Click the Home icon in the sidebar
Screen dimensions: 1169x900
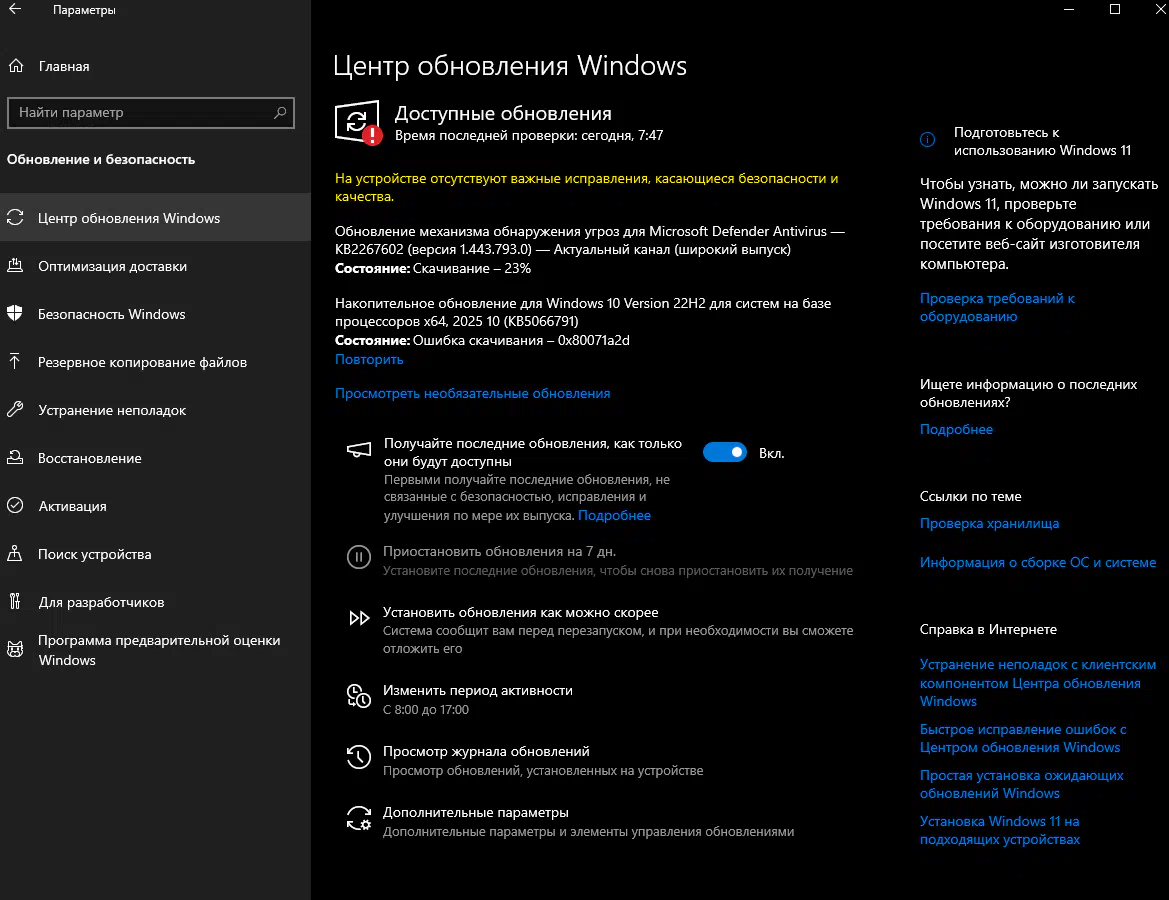coord(15,66)
